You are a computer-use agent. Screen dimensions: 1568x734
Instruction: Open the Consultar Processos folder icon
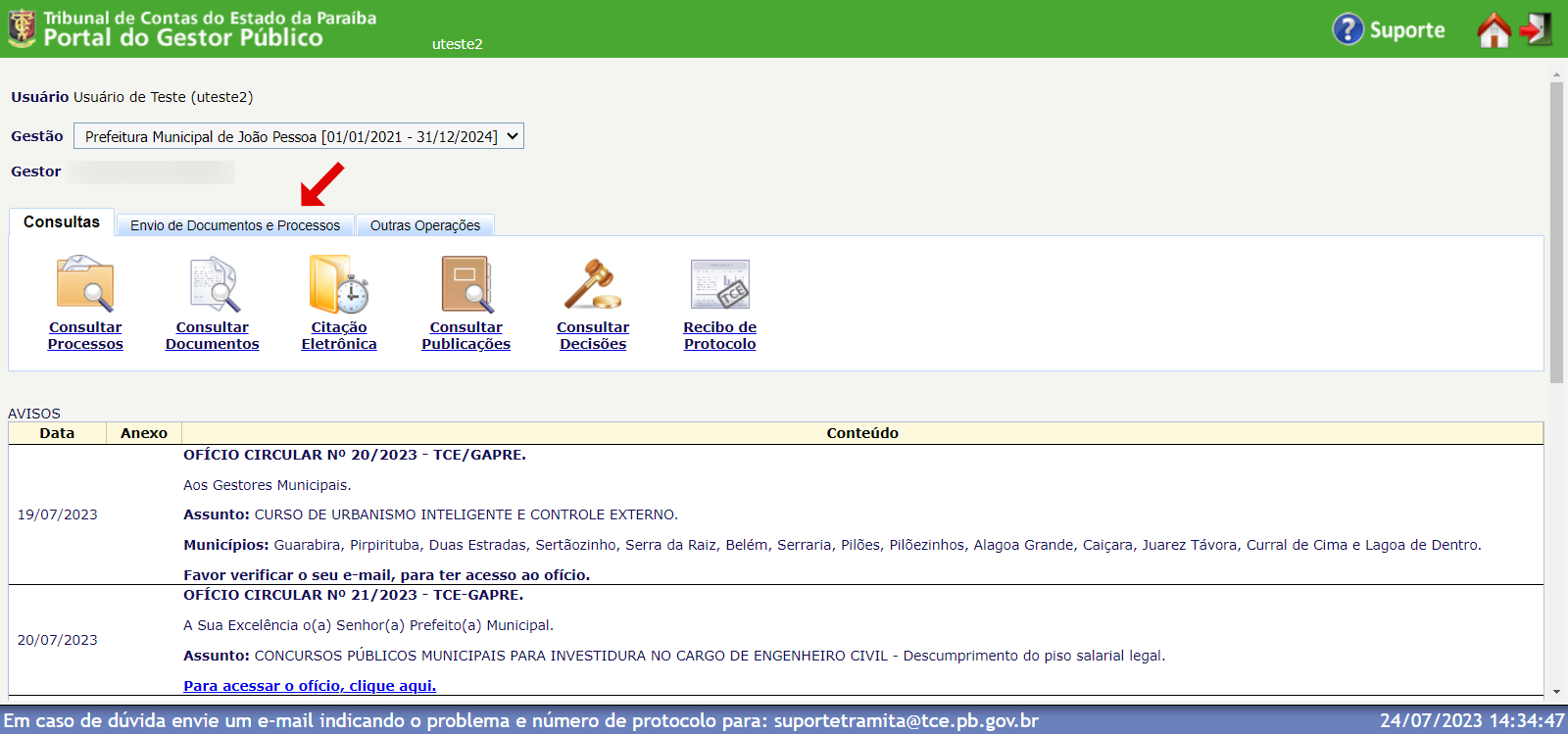85,284
